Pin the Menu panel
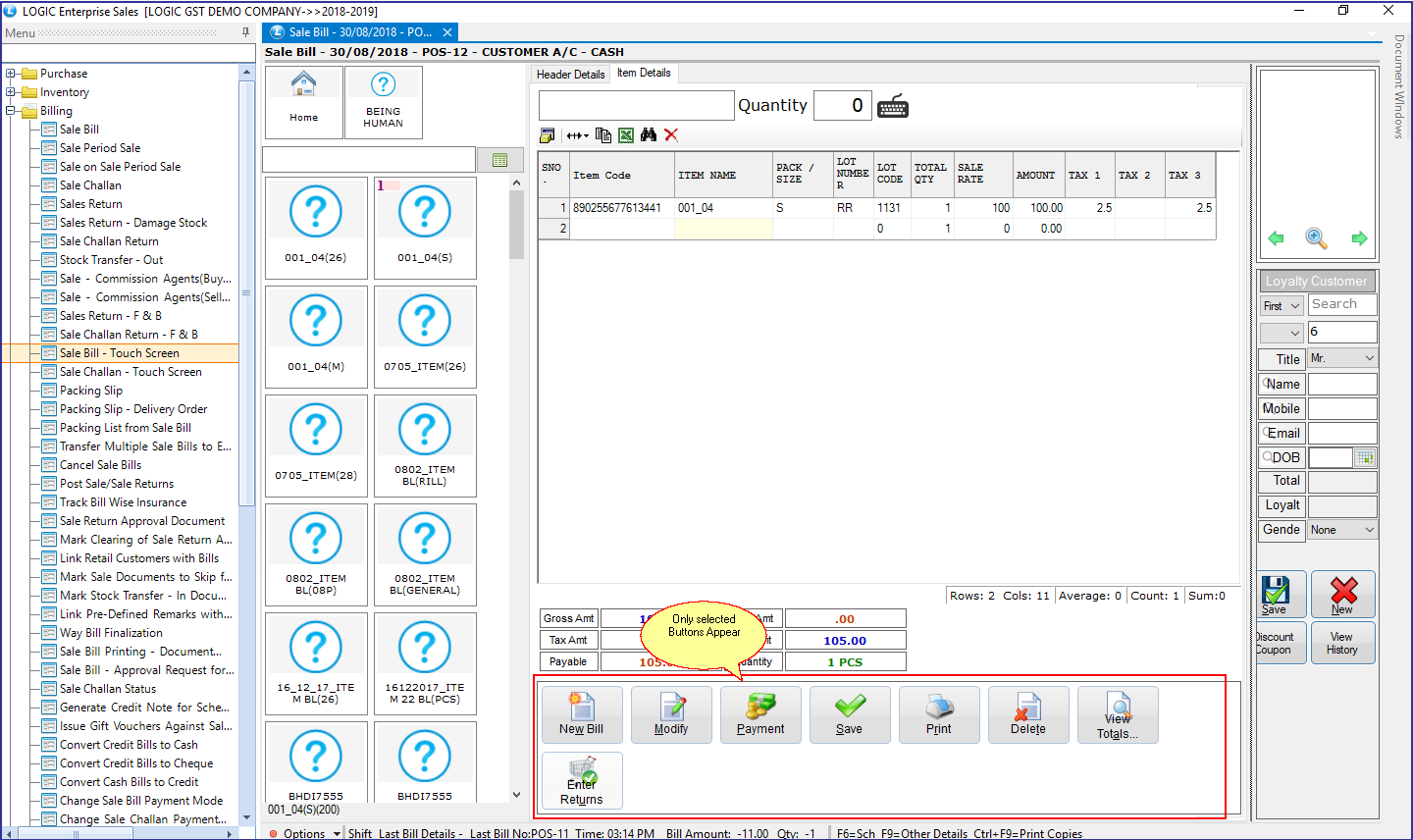Image resolution: width=1413 pixels, height=840 pixels. tap(245, 32)
